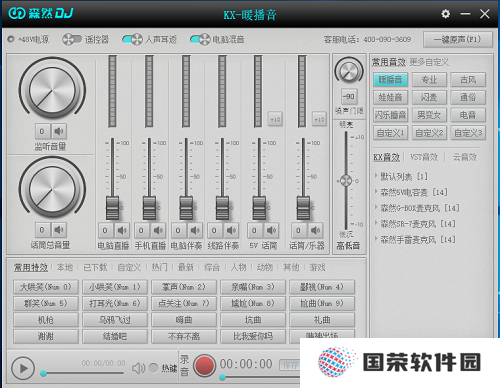Viewport: 500px width, 388px height.
Task: Enable the 热键 radio option
Action: [153, 368]
